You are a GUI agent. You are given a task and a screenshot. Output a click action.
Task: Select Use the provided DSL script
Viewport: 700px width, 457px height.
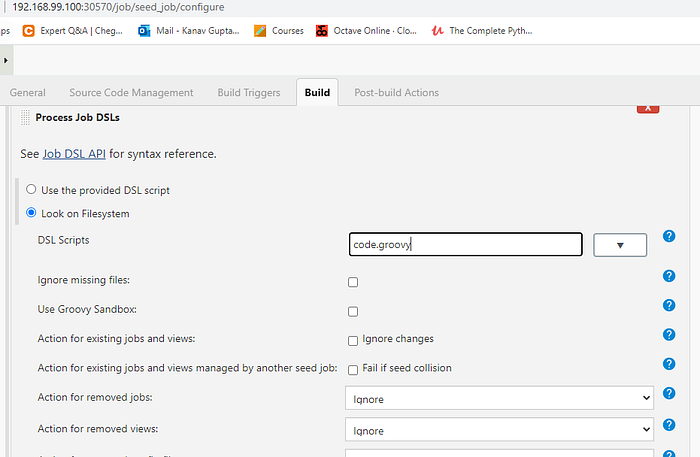31,189
